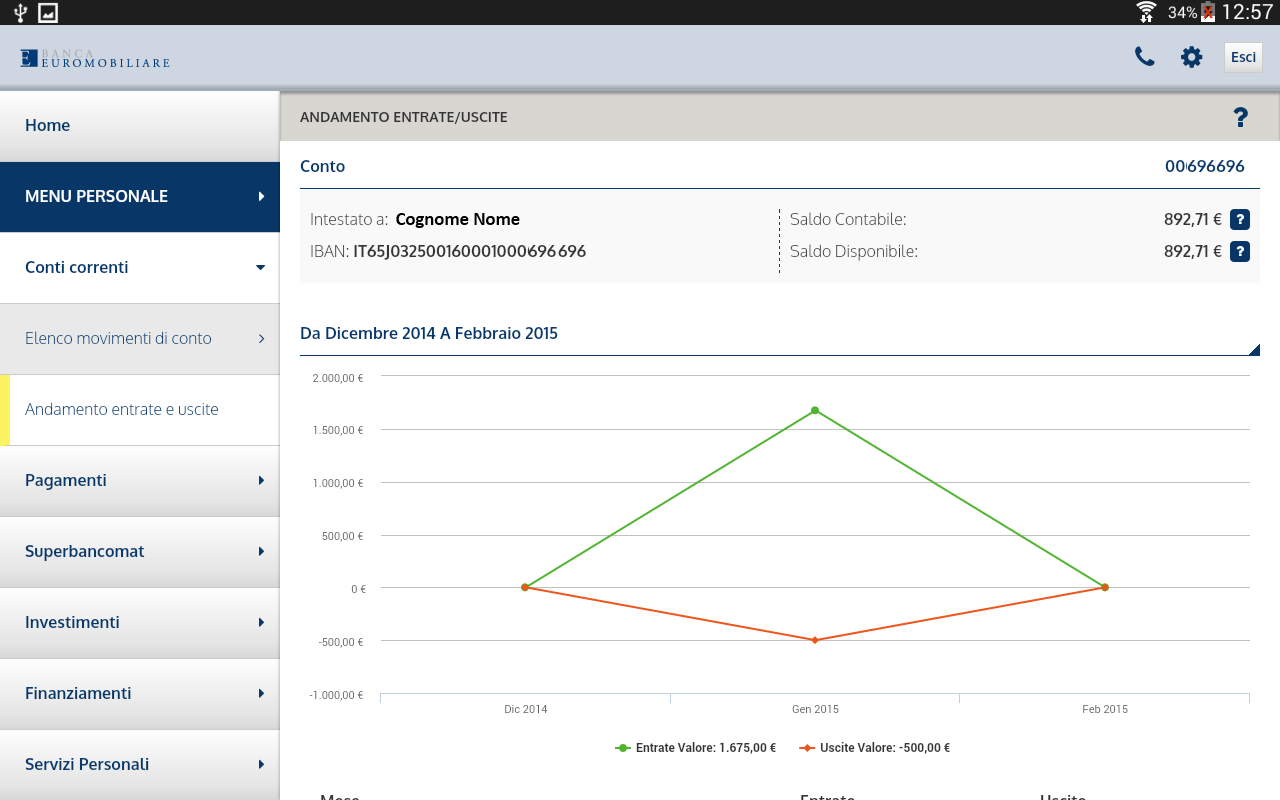1280x800 pixels.
Task: Open help for Andamento Entrate/Uscite
Action: point(1240,118)
